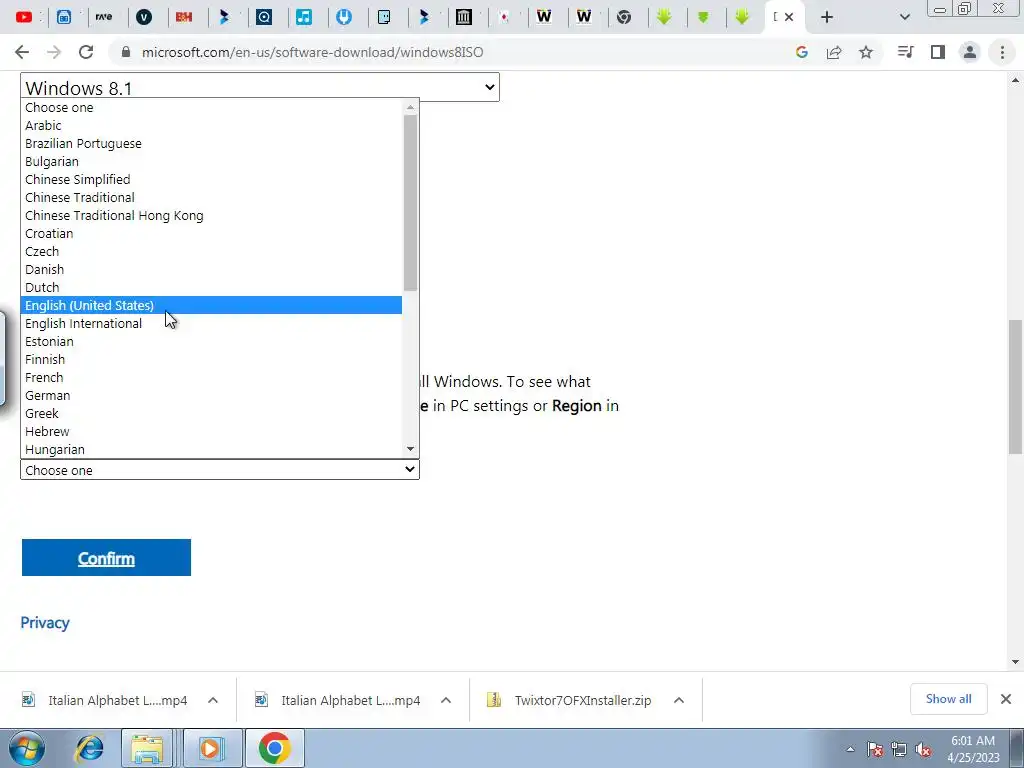Screen dimensions: 1024x768
Task: Select Czech from the list
Action: point(211,251)
